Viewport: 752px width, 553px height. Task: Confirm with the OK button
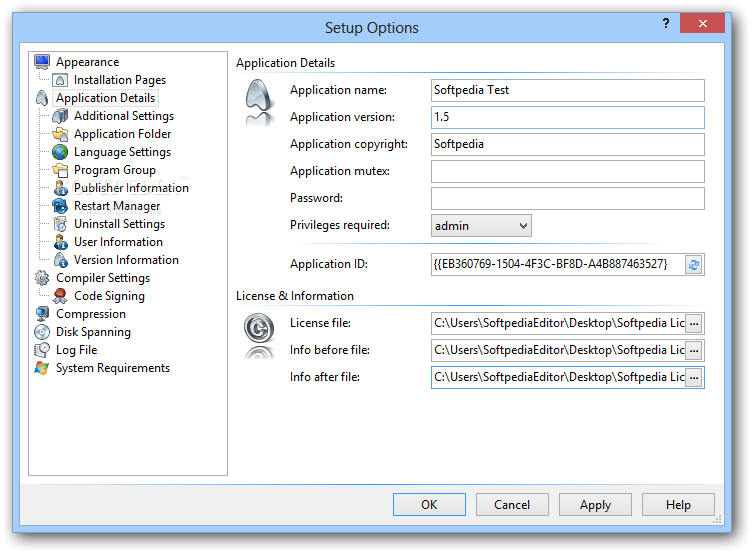click(429, 505)
